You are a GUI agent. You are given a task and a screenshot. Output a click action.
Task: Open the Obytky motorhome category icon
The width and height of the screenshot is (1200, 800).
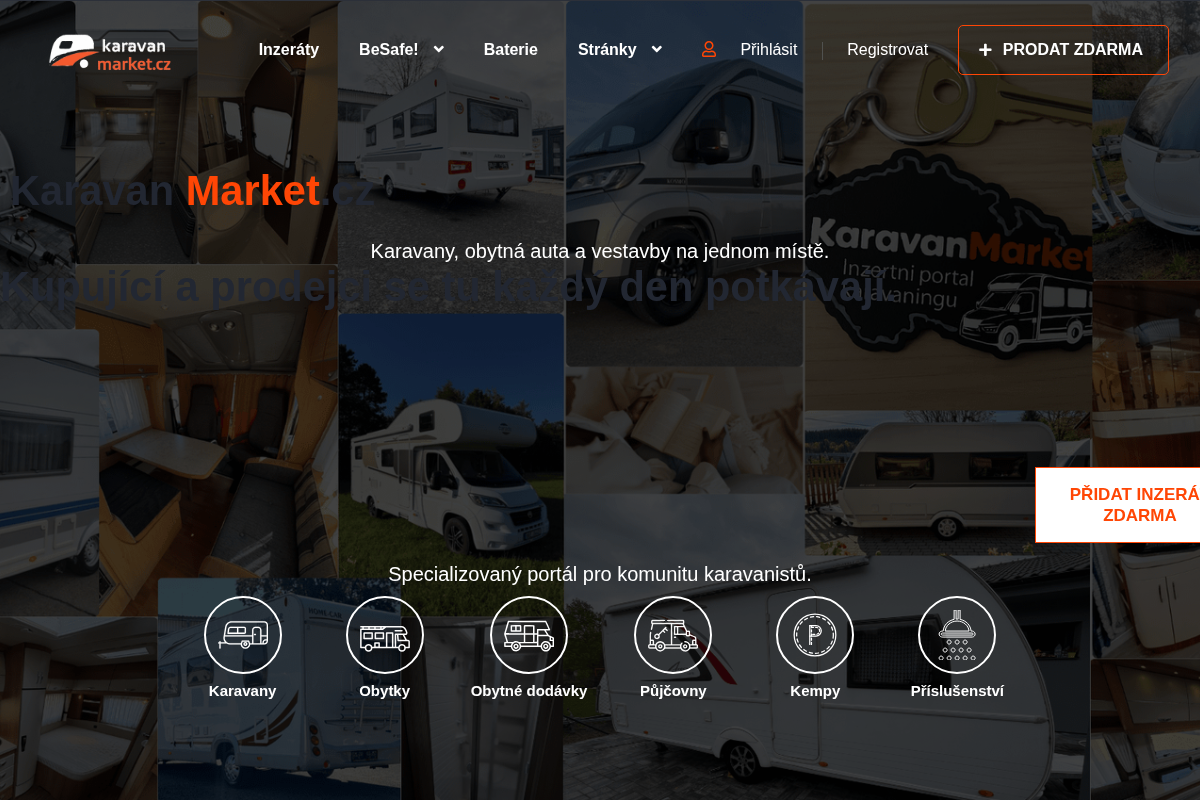[385, 635]
